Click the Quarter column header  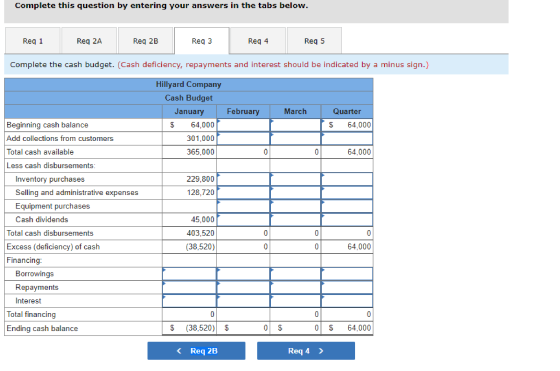pyautogui.click(x=347, y=111)
